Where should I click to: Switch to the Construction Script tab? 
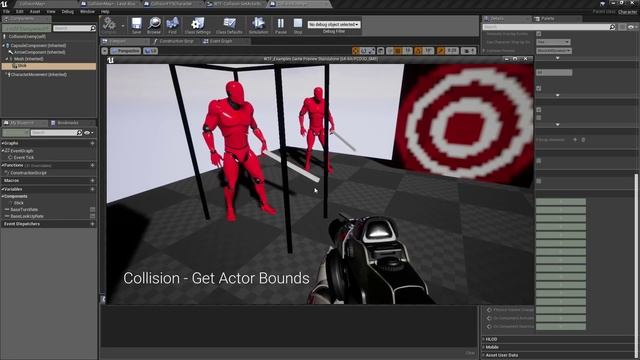click(x=176, y=41)
